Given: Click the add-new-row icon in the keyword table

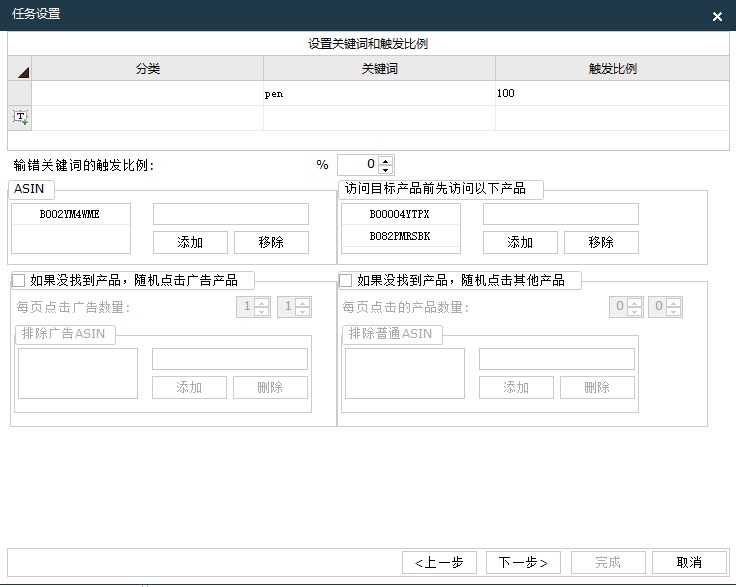Looking at the screenshot, I should [x=20, y=117].
